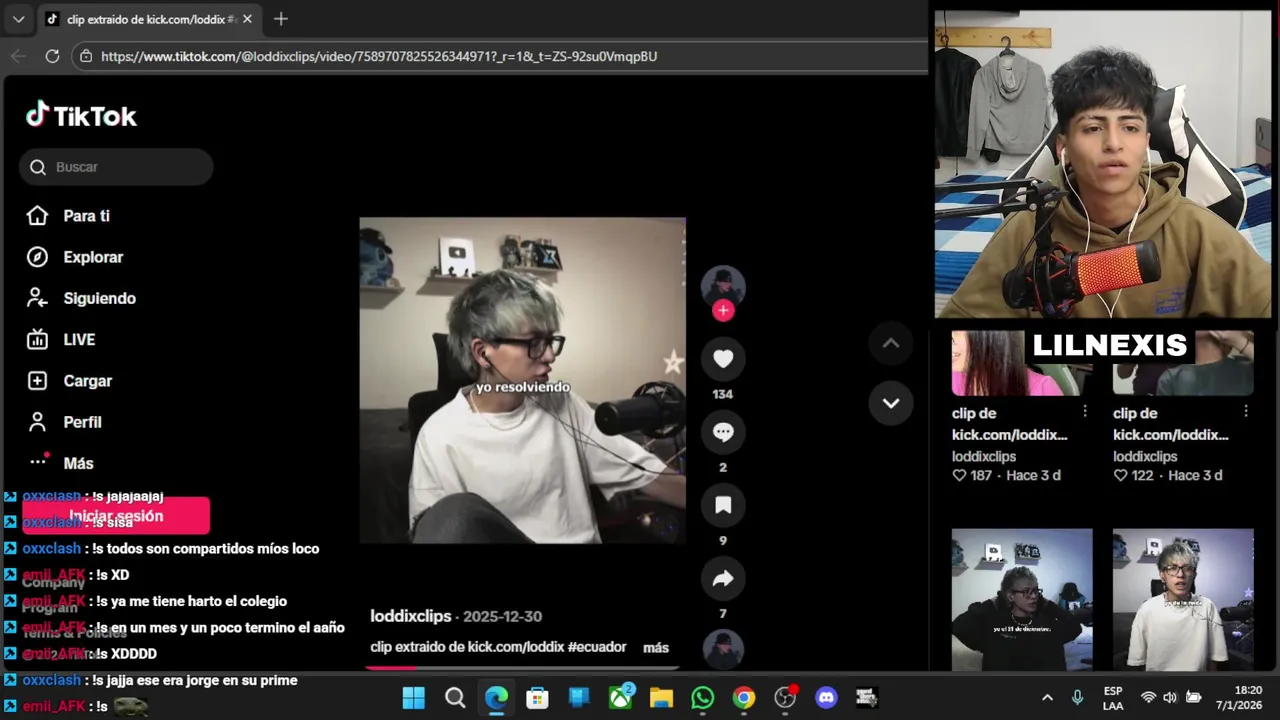Open a new browser tab with plus
1280x720 pixels.
(281, 19)
